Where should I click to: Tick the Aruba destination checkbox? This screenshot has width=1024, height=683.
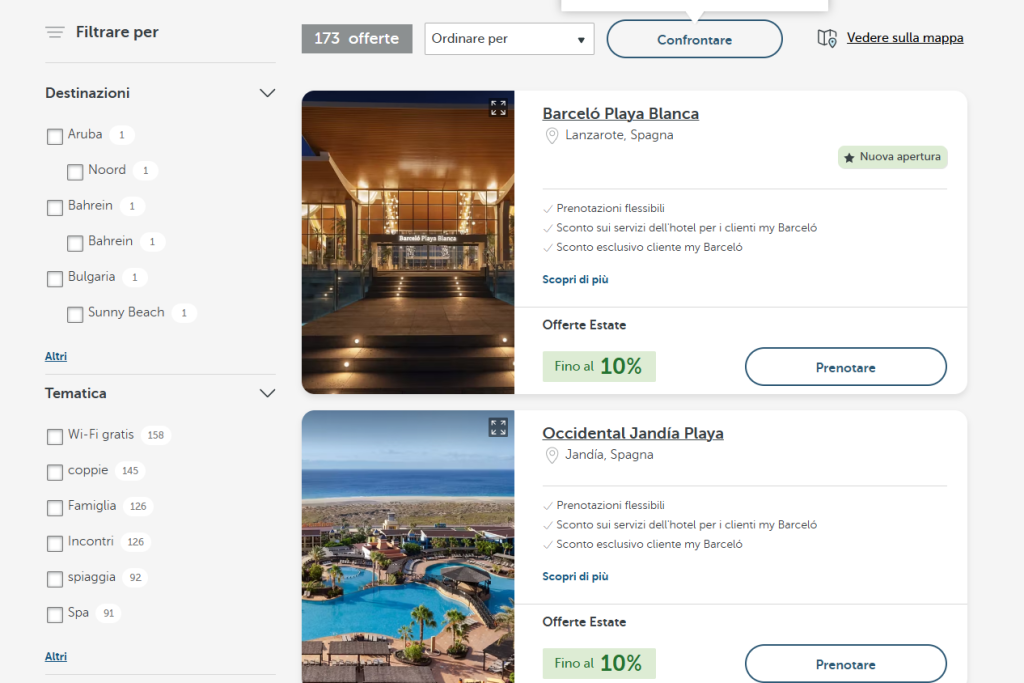click(55, 136)
